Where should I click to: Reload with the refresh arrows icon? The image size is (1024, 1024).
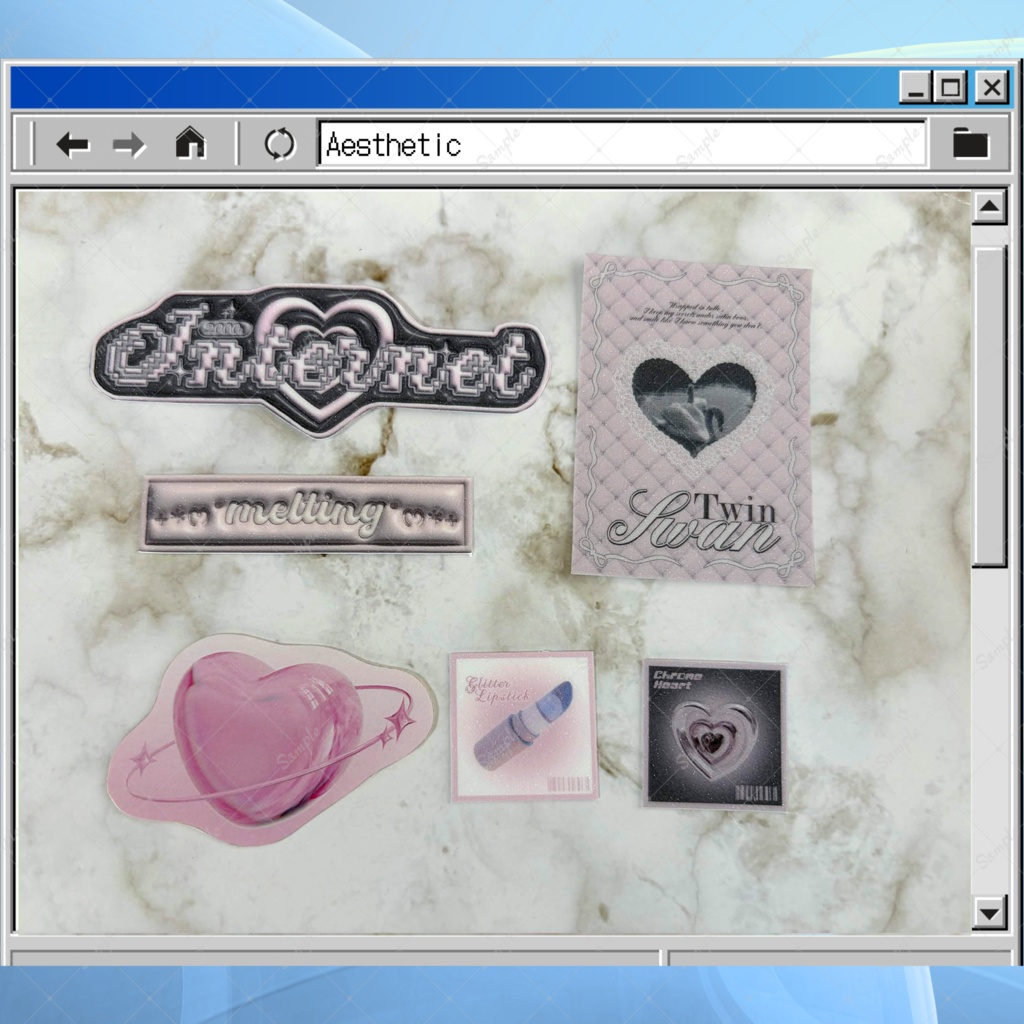pos(280,144)
